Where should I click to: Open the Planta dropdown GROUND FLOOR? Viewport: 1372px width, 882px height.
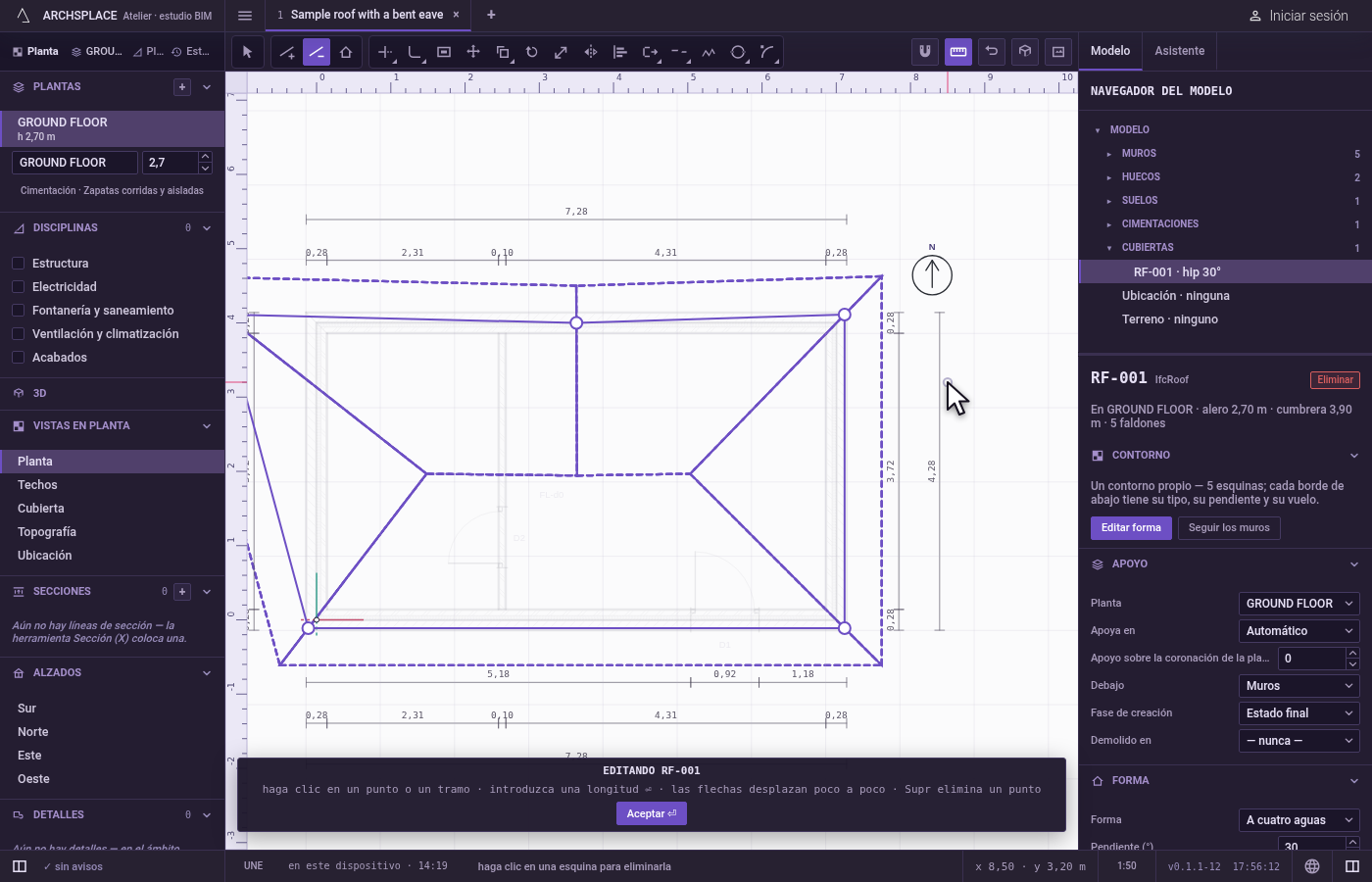tap(1298, 604)
